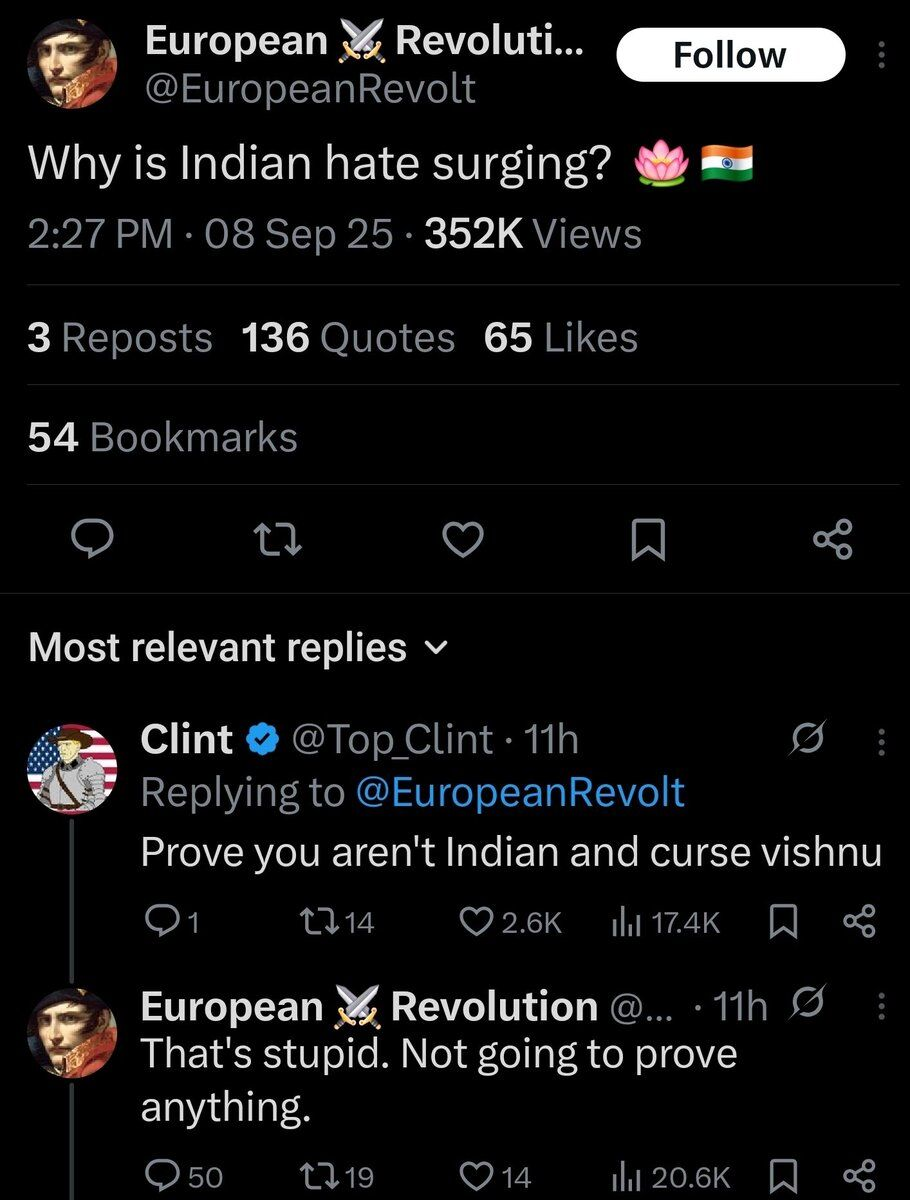Repost the main Indian hate post

[279, 540]
